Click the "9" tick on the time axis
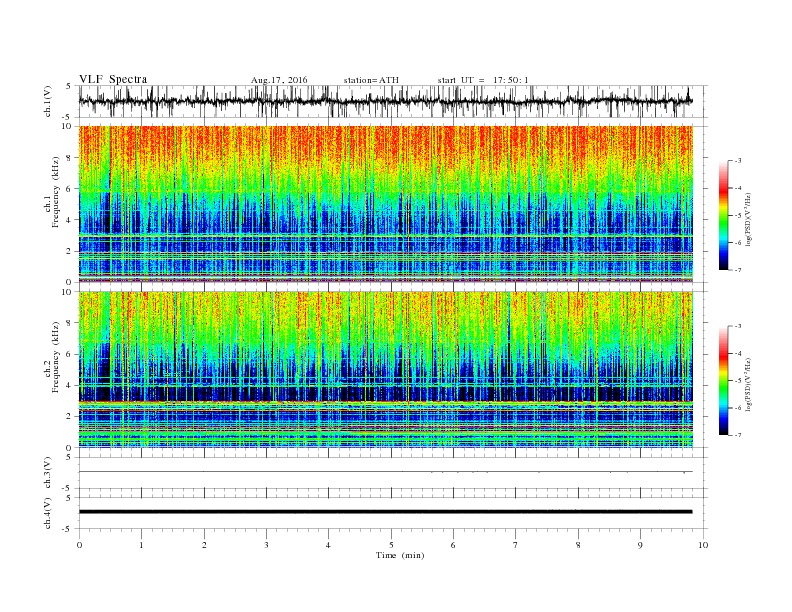The image size is (792, 612). pyautogui.click(x=640, y=545)
